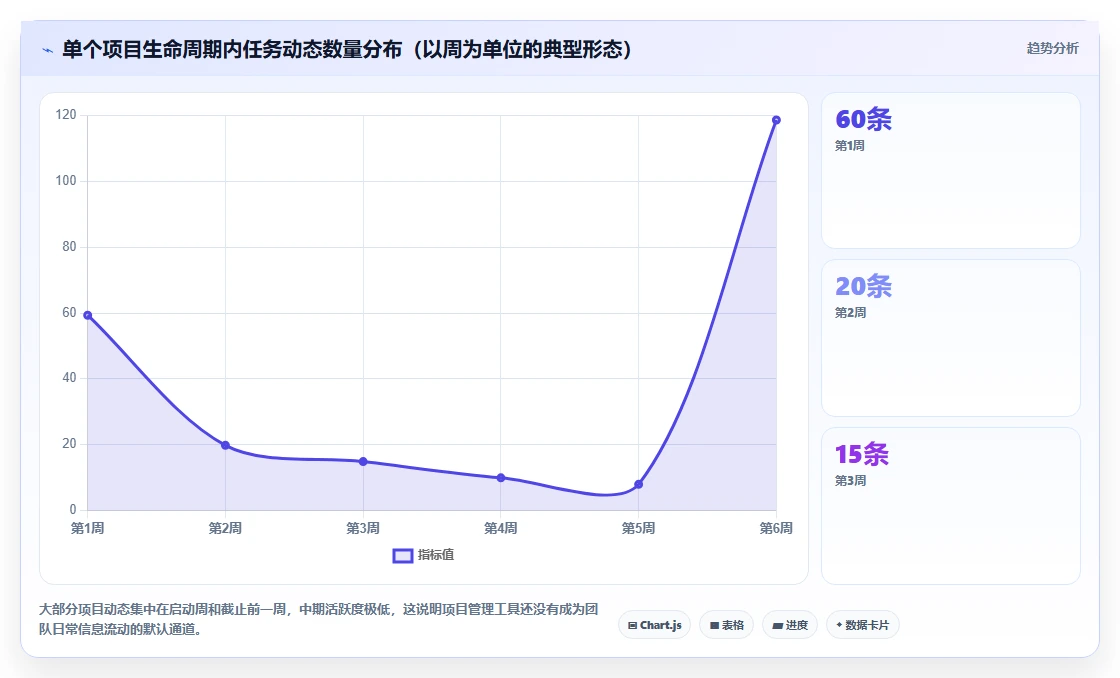This screenshot has width=1120, height=678.
Task: Click the 指标值 legend text
Action: tap(436, 555)
